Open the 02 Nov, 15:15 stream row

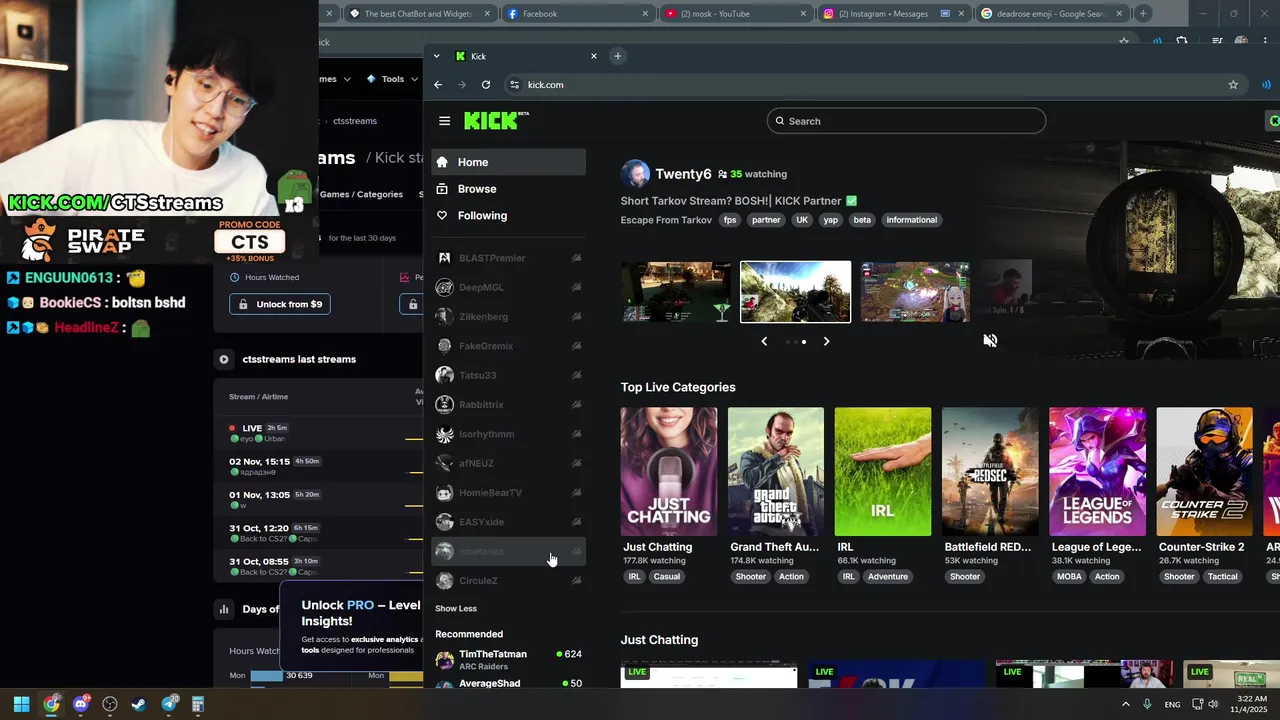point(320,467)
